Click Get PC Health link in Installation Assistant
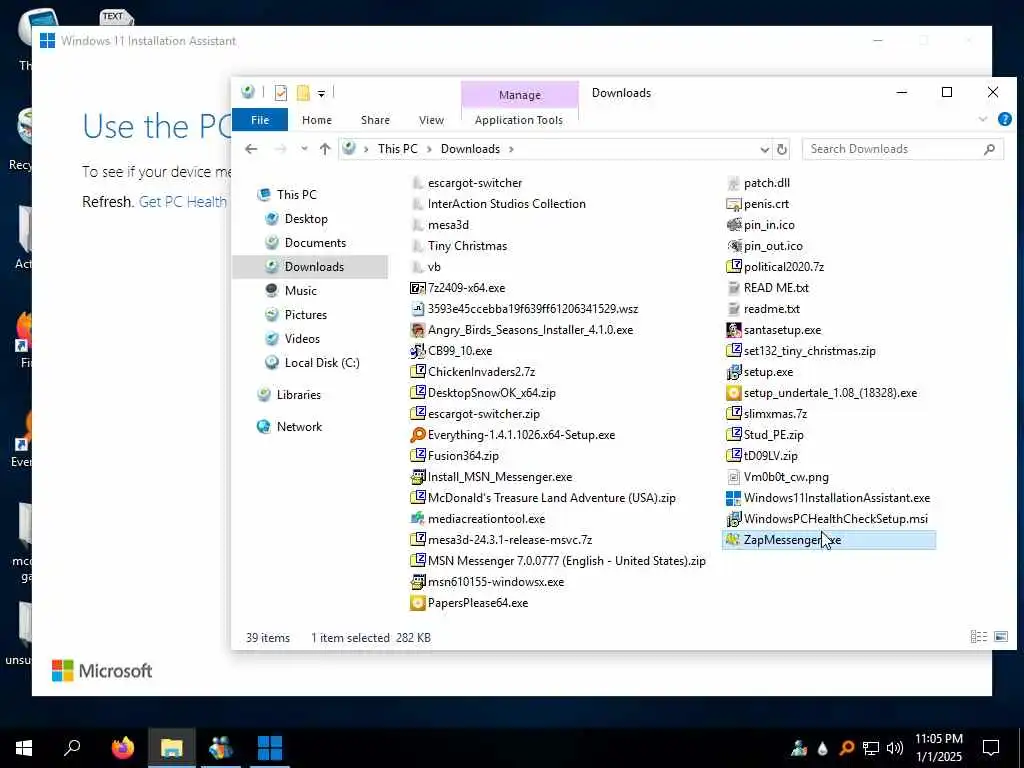 pyautogui.click(x=183, y=202)
